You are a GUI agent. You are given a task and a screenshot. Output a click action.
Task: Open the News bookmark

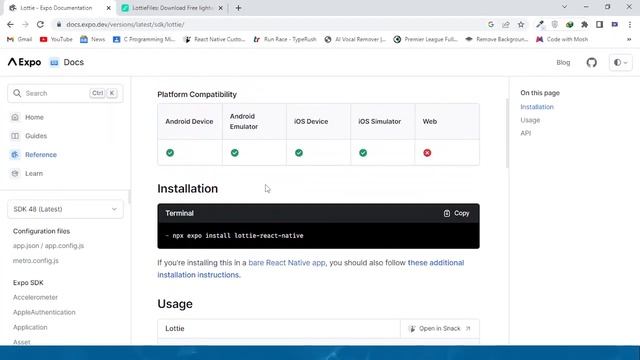93,39
